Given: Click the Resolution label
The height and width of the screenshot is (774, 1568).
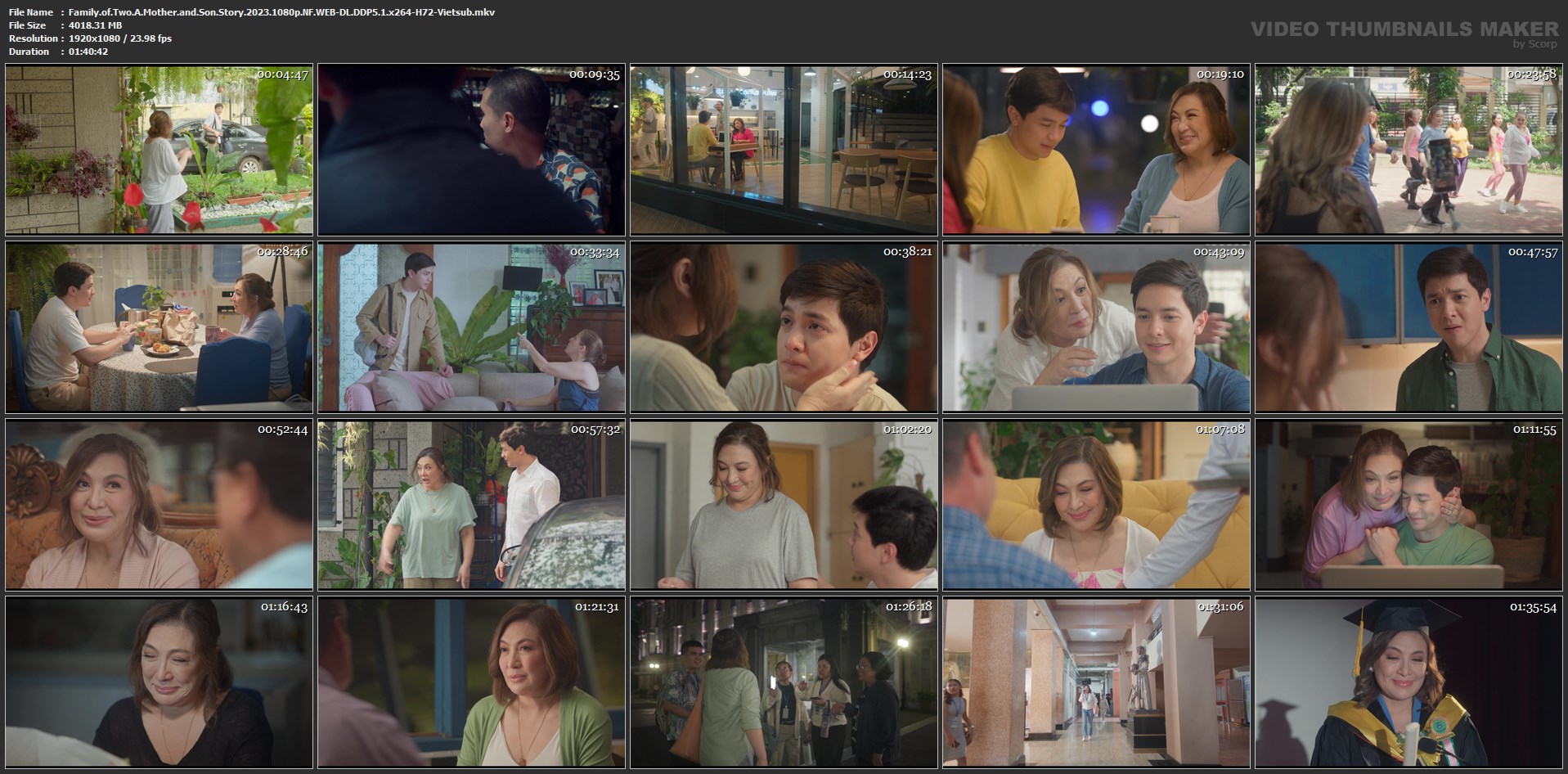Looking at the screenshot, I should pyautogui.click(x=33, y=38).
